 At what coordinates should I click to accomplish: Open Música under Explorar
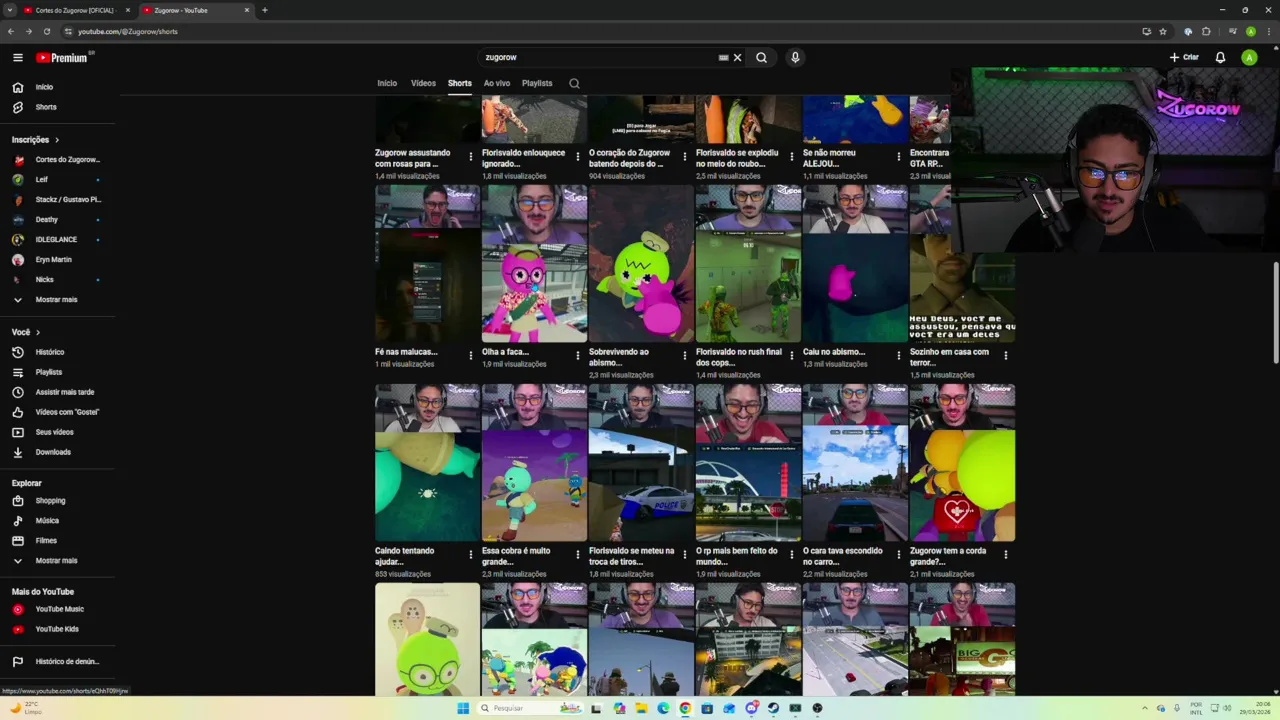click(x=47, y=520)
